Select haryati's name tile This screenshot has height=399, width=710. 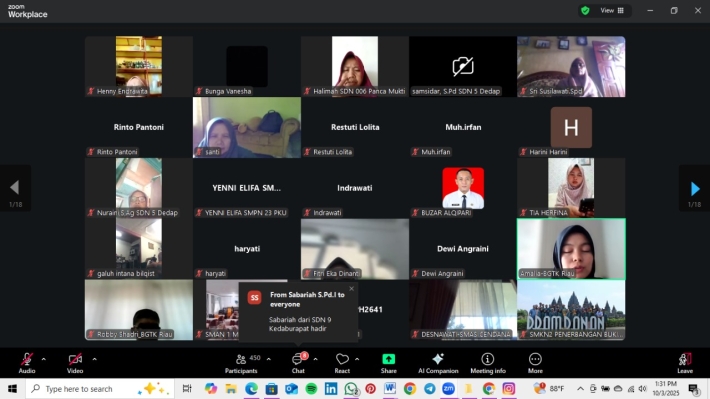[x=247, y=249]
